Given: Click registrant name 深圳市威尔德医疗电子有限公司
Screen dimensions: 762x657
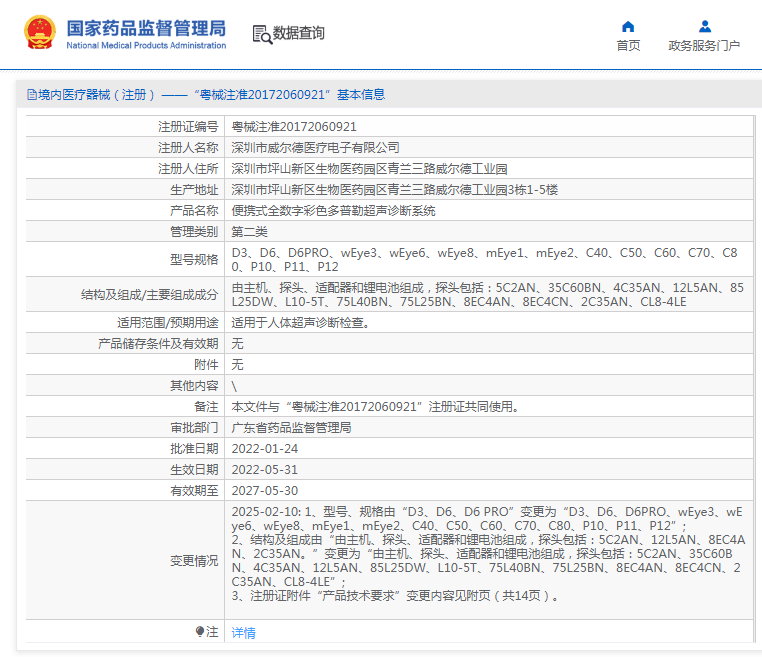Looking at the screenshot, I should pos(315,148).
